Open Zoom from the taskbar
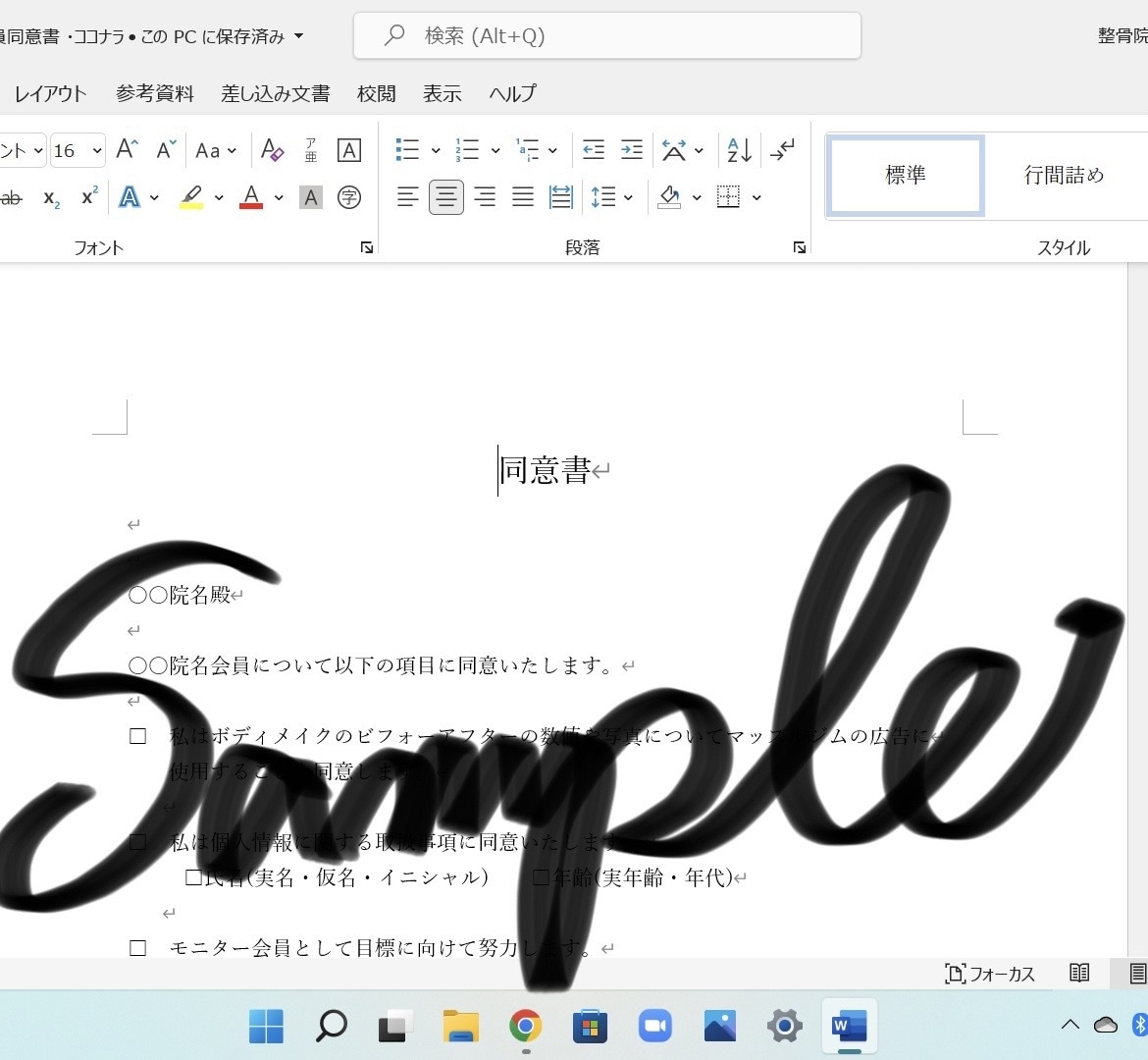 tap(655, 1026)
